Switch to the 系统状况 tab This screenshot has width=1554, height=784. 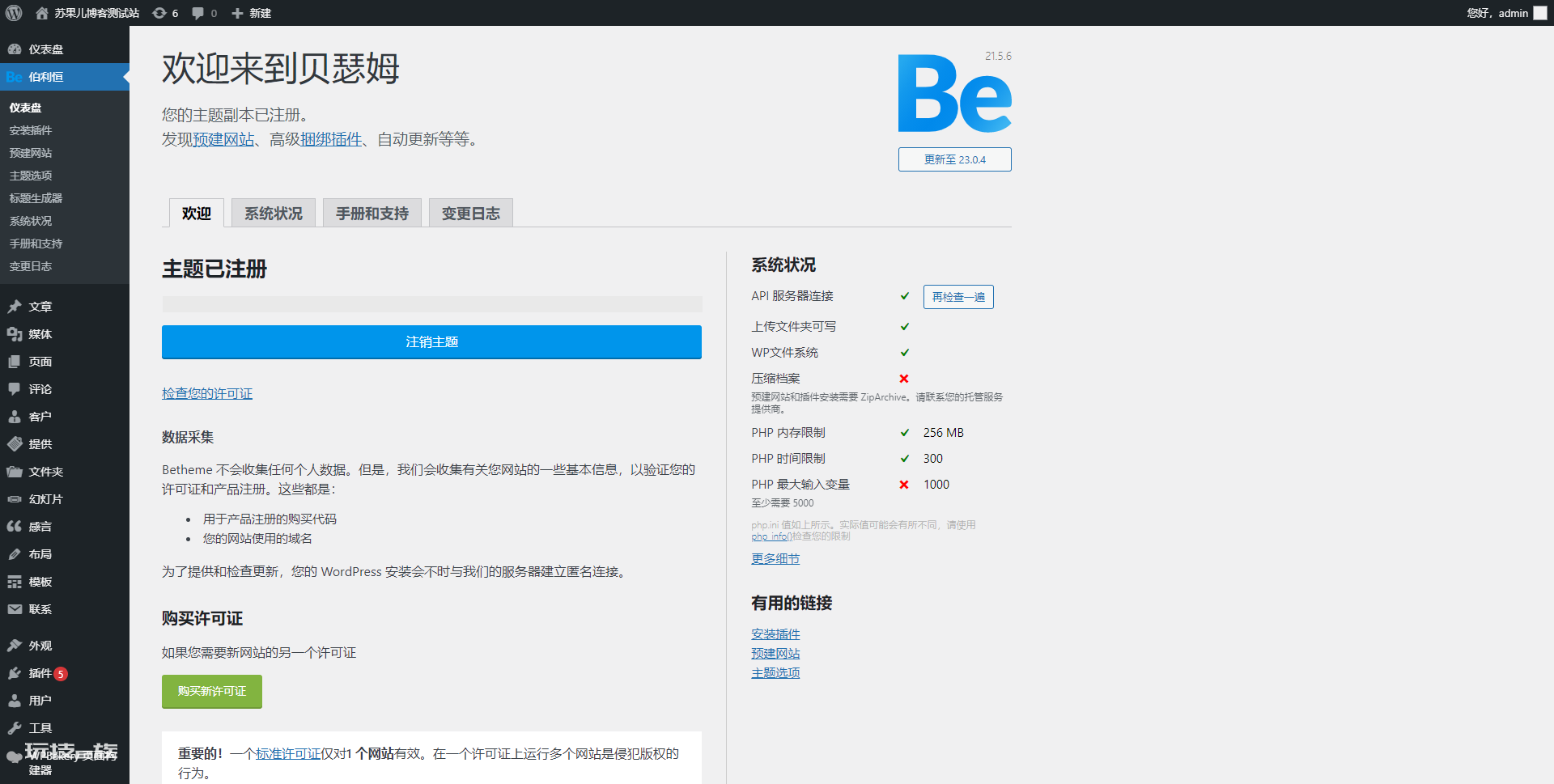274,213
